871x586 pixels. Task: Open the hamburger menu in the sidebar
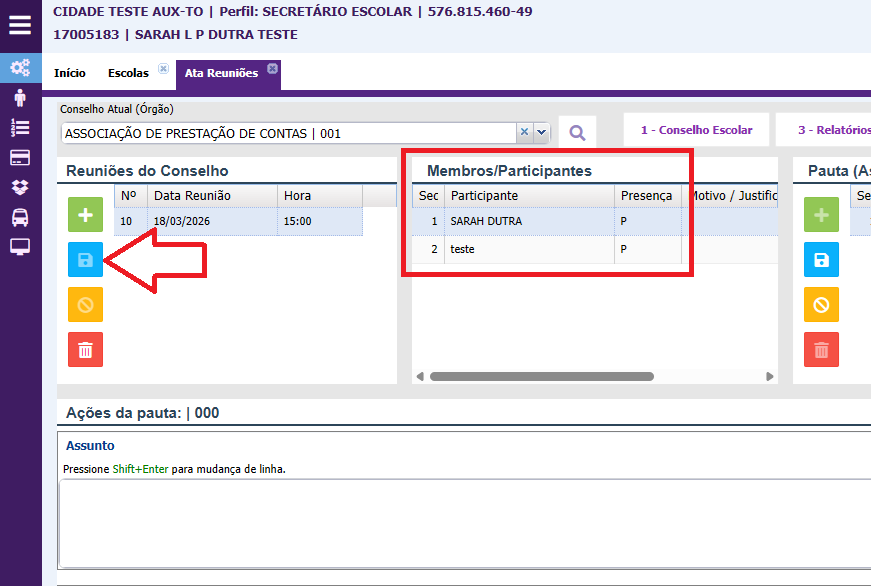(x=20, y=24)
